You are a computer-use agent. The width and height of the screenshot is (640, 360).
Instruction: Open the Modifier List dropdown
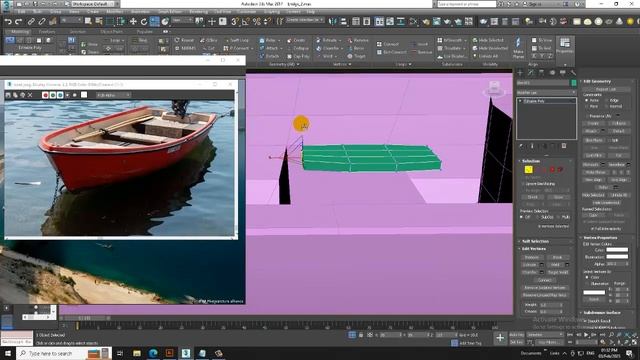click(x=546, y=93)
